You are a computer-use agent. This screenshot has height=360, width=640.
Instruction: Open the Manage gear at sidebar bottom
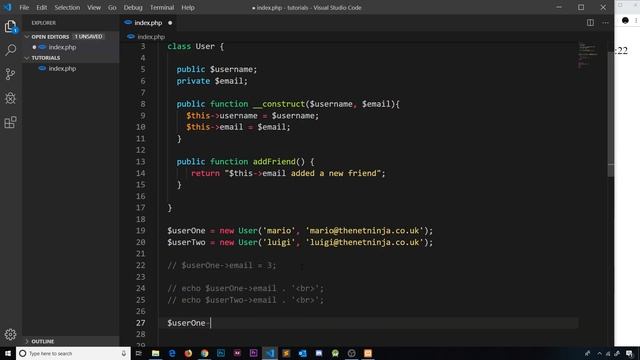click(x=10, y=334)
